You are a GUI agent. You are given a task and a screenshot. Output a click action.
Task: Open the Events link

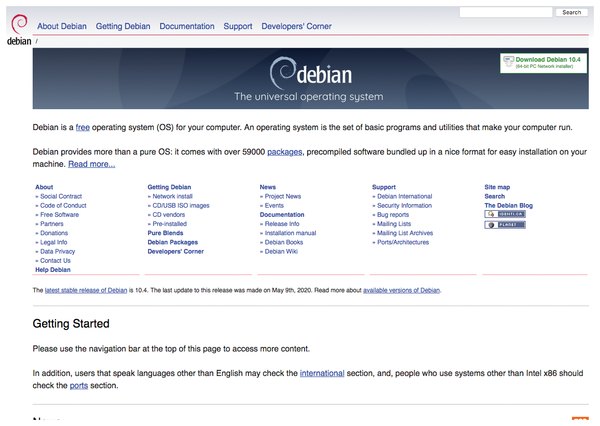pyautogui.click(x=274, y=206)
